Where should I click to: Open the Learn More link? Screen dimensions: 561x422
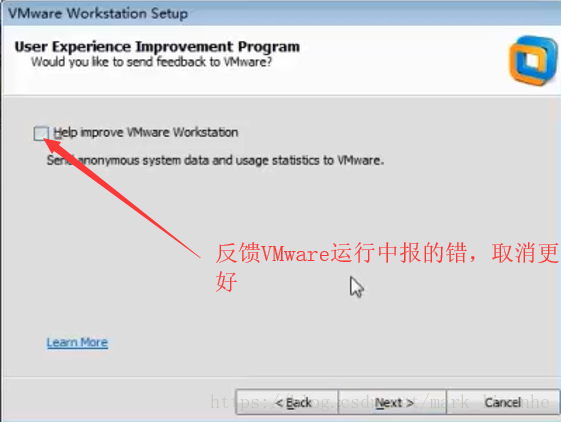point(77,342)
